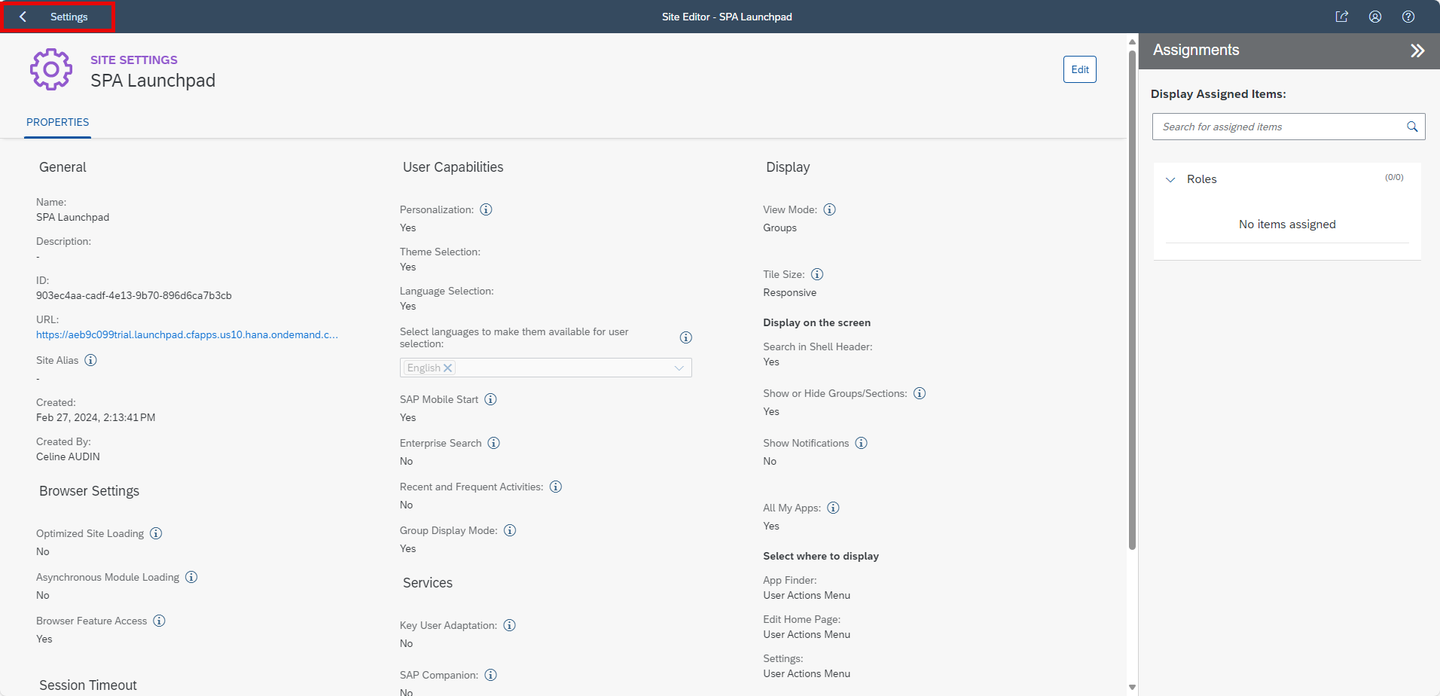Show info for Personalization
1440x696 pixels.
(x=486, y=210)
